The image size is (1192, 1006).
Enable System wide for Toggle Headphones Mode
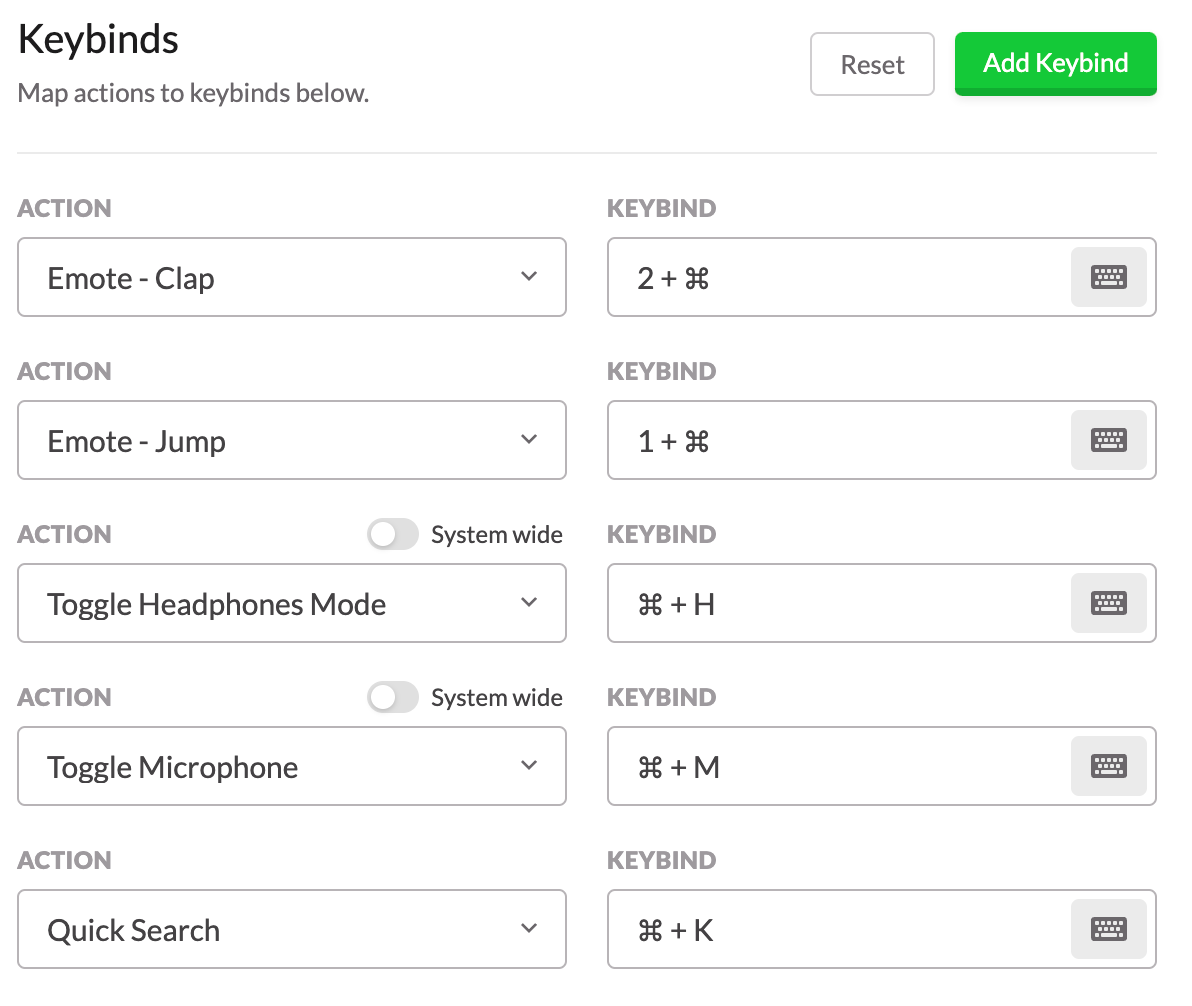pos(393,535)
